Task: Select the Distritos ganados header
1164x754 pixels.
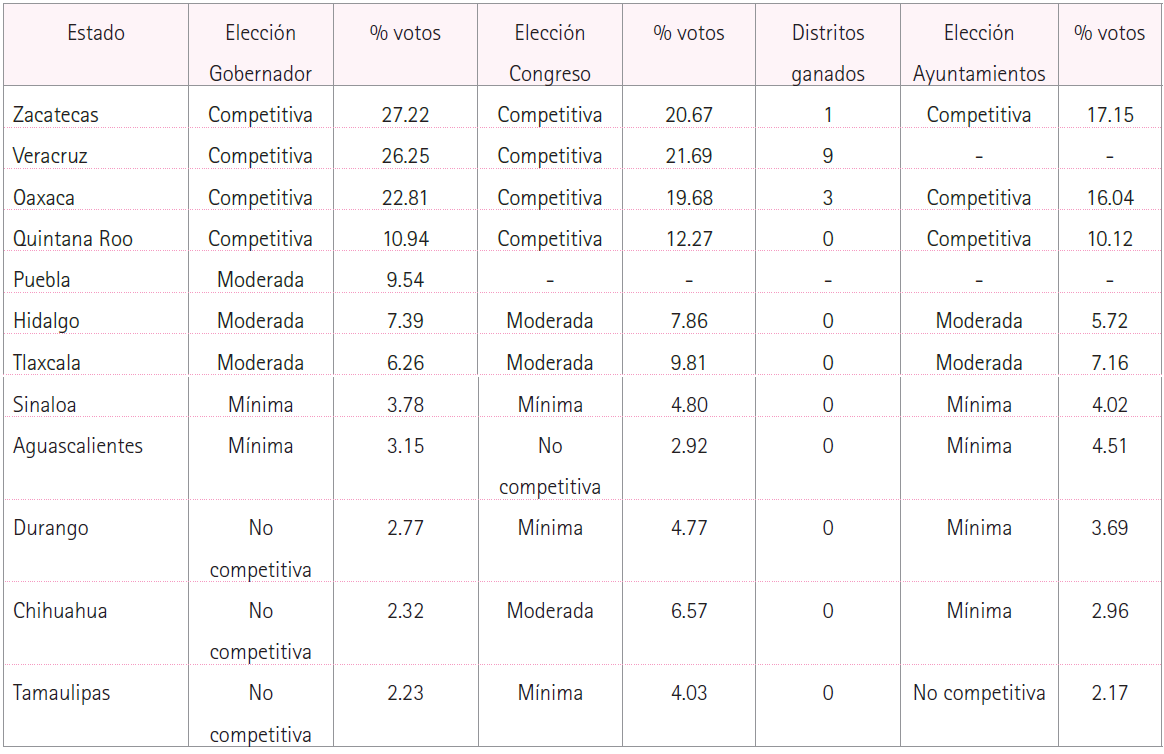Action: coord(828,53)
